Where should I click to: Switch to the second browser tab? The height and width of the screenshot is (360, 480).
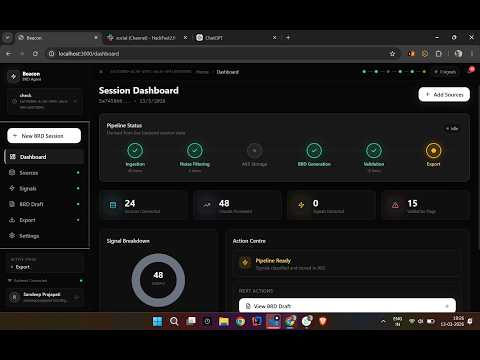pyautogui.click(x=147, y=38)
